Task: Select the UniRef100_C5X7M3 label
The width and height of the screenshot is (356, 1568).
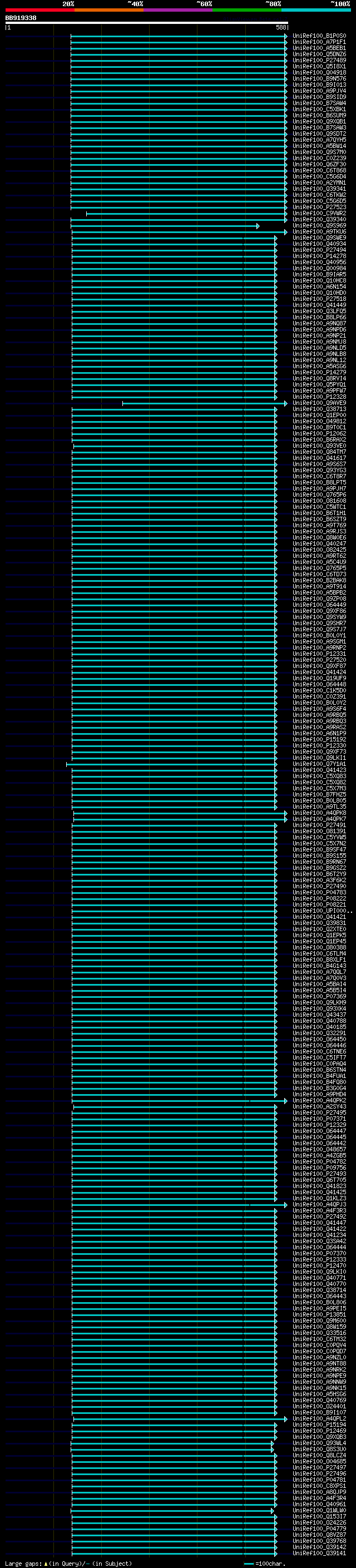Action: pos(319,788)
